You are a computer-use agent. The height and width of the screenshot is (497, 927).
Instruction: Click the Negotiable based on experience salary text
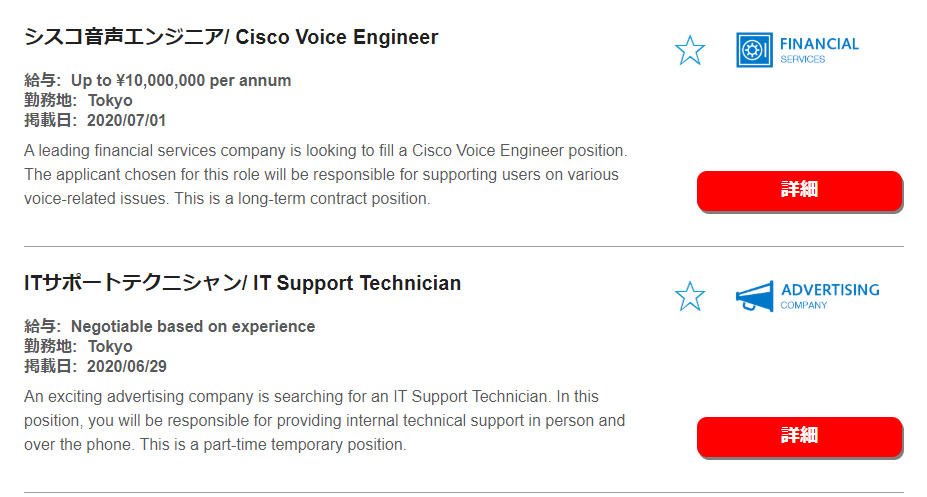click(193, 326)
